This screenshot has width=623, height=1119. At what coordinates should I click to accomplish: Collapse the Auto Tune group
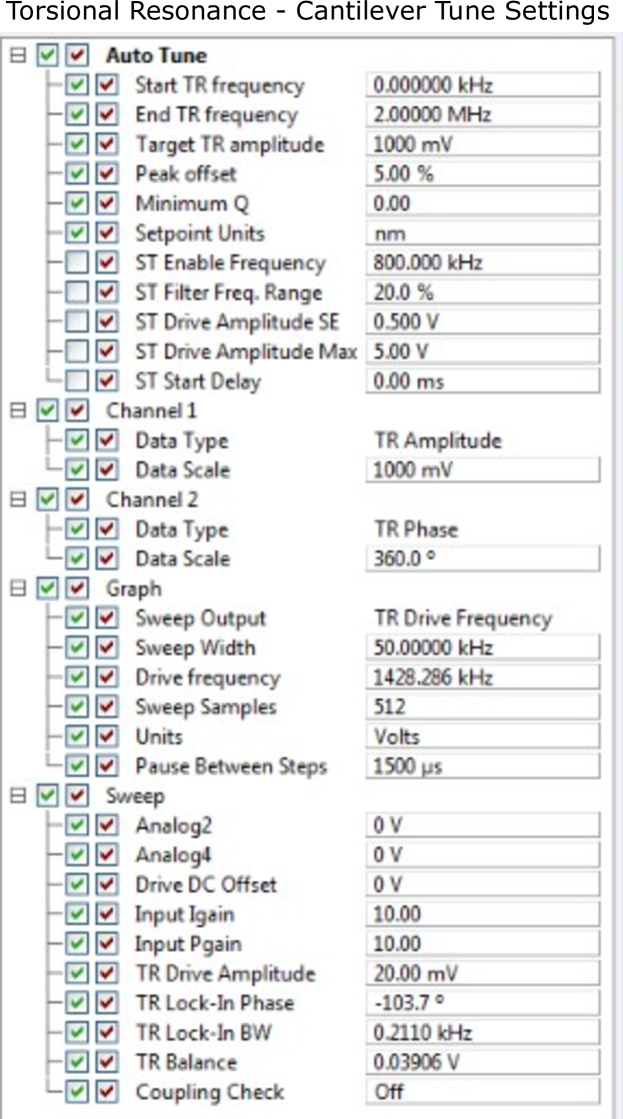(18, 56)
